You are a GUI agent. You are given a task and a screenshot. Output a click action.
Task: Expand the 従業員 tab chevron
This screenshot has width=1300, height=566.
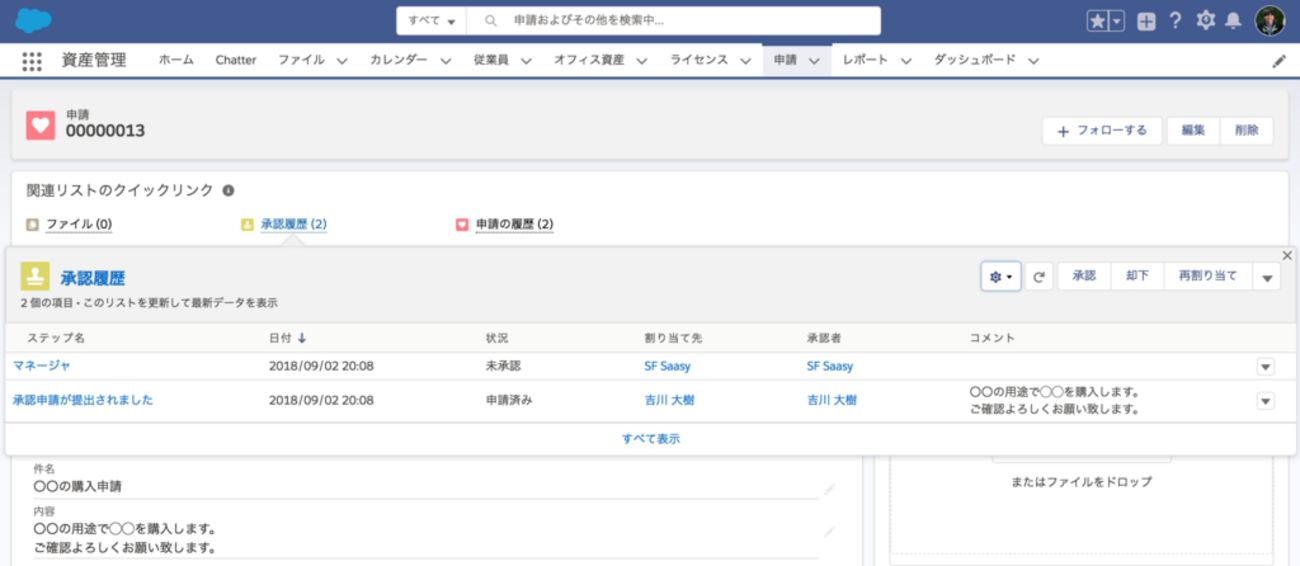pyautogui.click(x=526, y=61)
